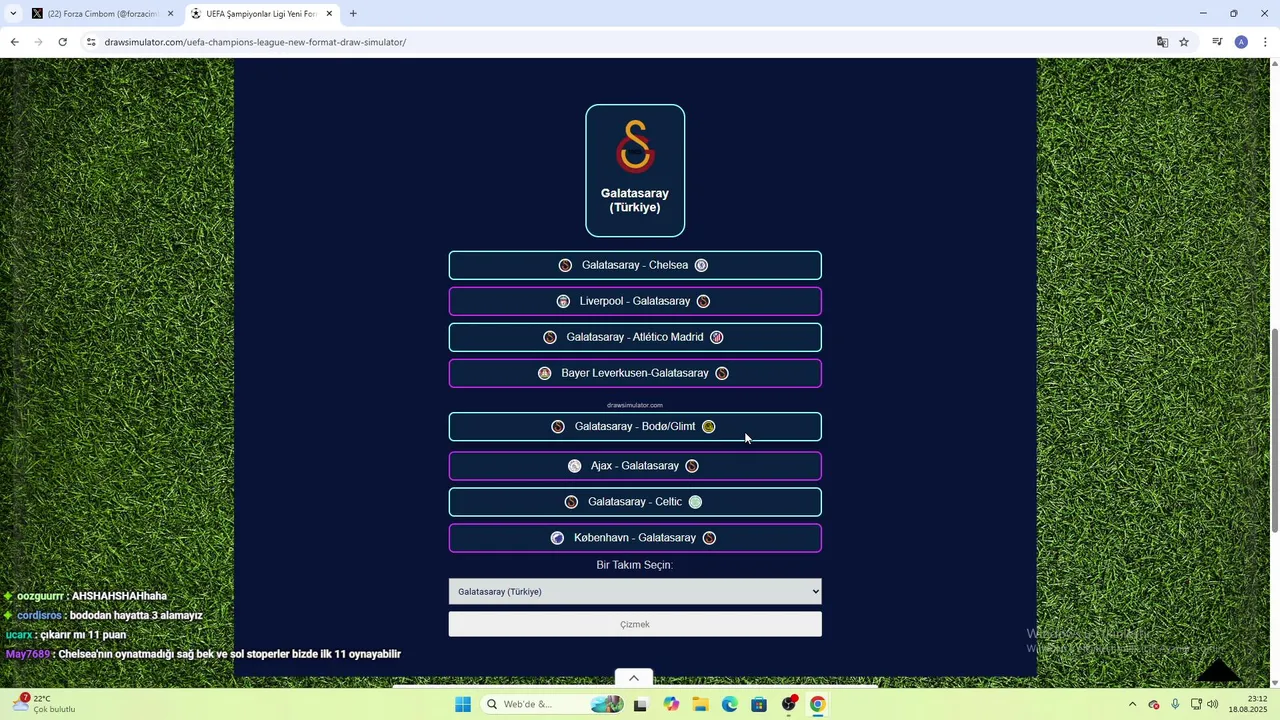Open Microsoft Edge from the taskbar
The height and width of the screenshot is (720, 1280).
click(x=730, y=704)
